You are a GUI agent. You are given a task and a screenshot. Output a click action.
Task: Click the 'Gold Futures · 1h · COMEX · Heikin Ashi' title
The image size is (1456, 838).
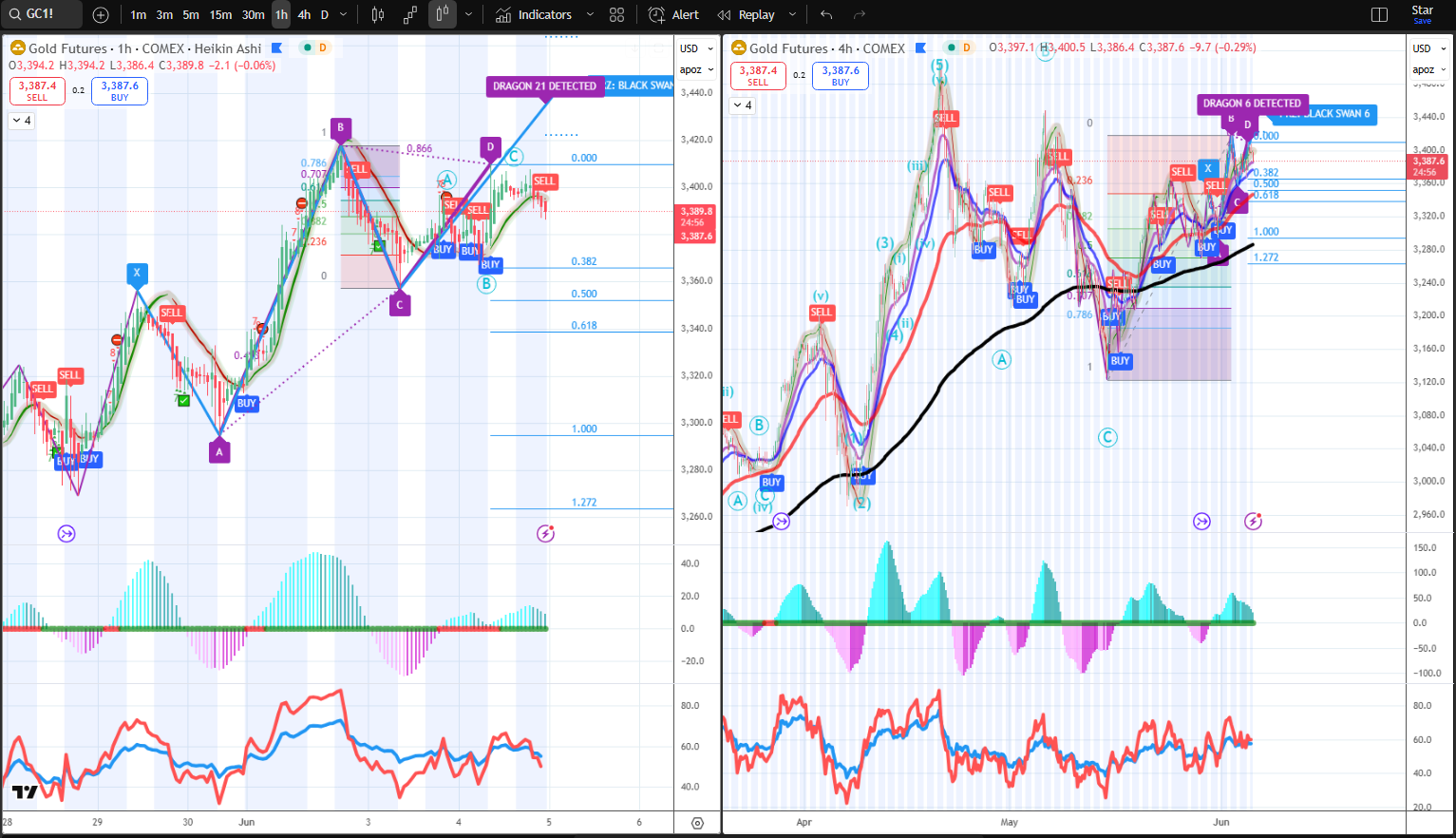(x=145, y=48)
